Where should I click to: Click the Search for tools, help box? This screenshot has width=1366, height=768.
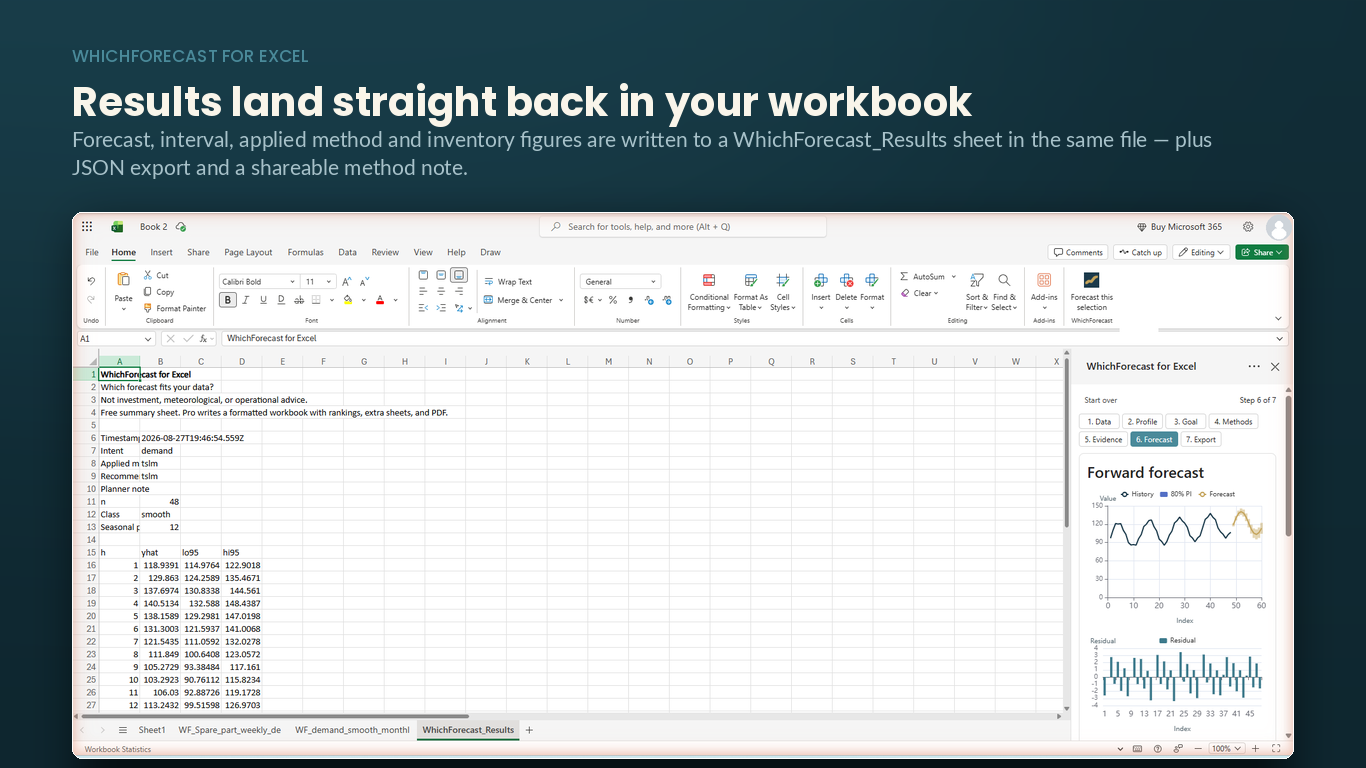(683, 227)
